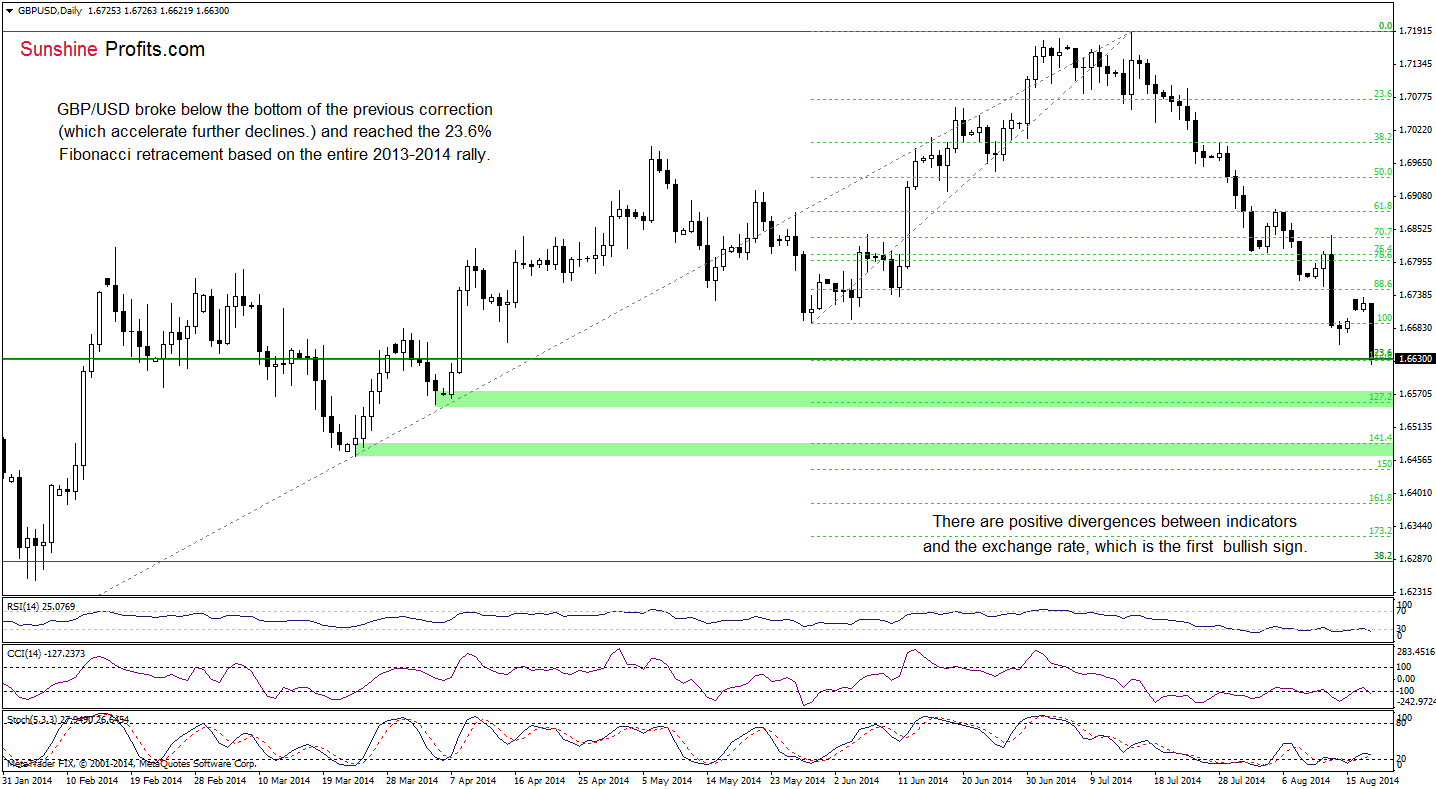Viewport: 1436px width, 789px height.
Task: Click the 1.69085 price axis value
Action: click(x=1417, y=196)
